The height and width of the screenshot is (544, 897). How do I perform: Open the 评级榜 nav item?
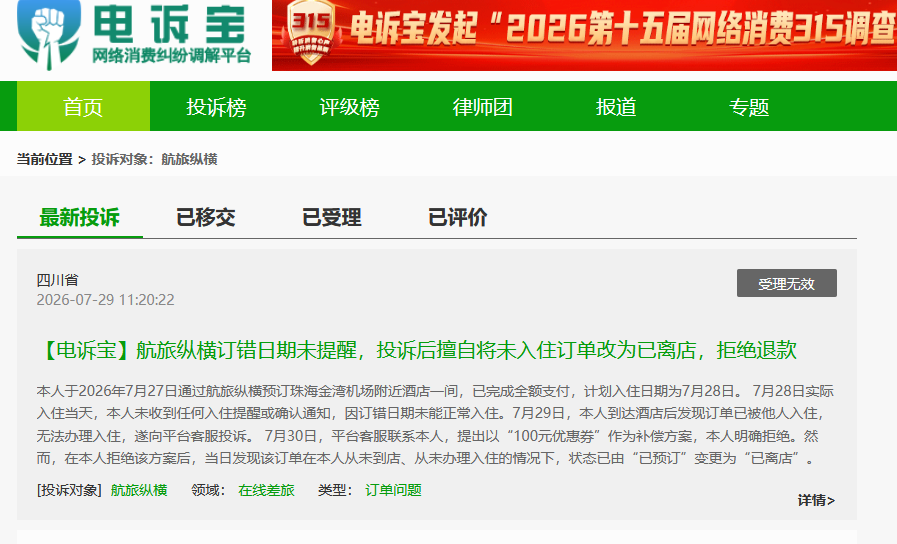350,107
